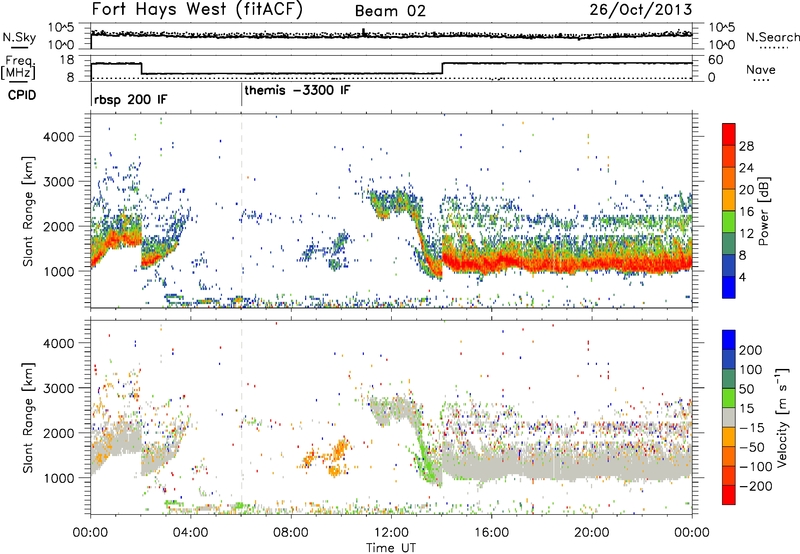Select the "N.Sky" legend label
The height and width of the screenshot is (554, 800).
19,37
